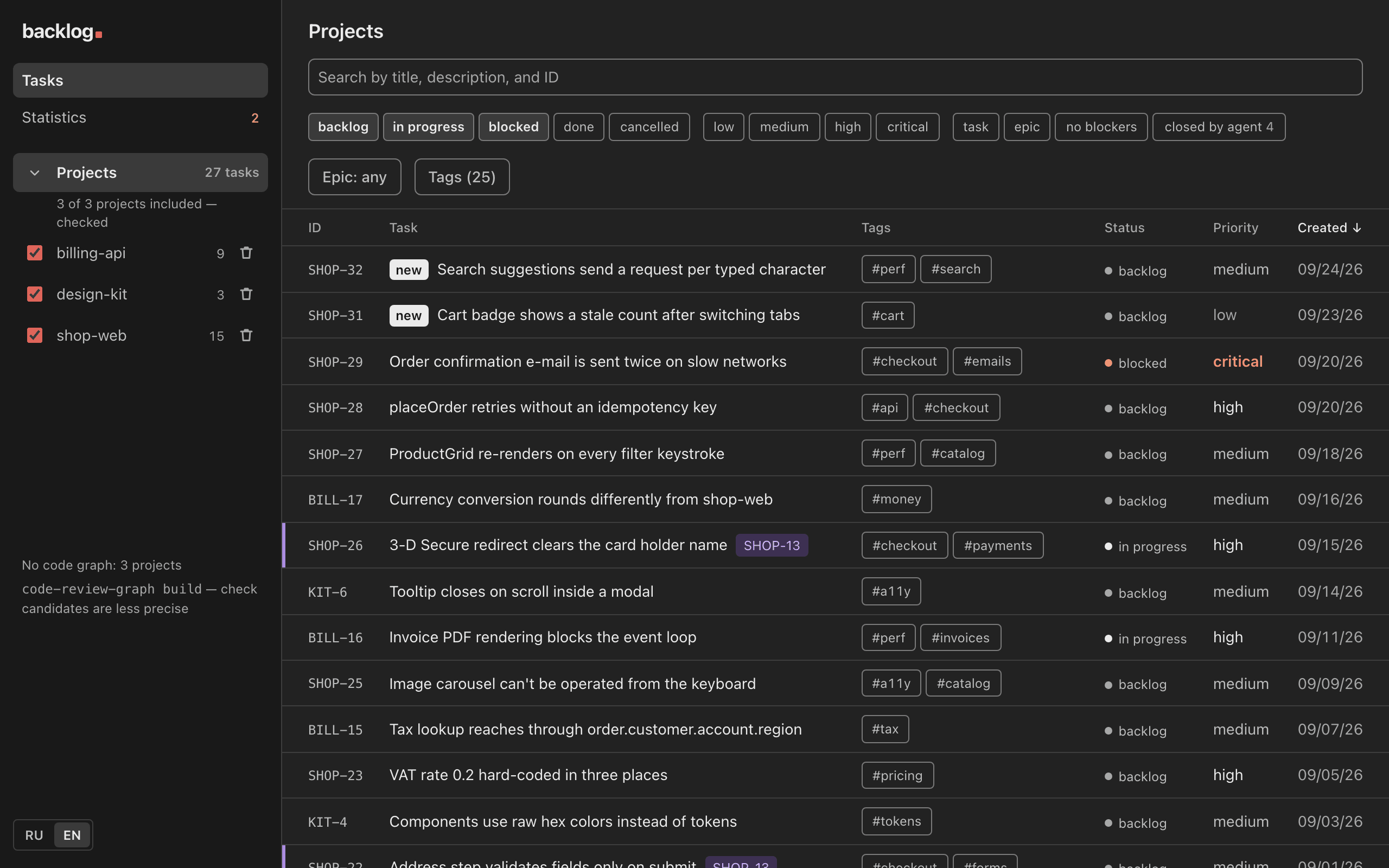
Task: Click #tokens tag on KIT-4
Action: point(896,821)
